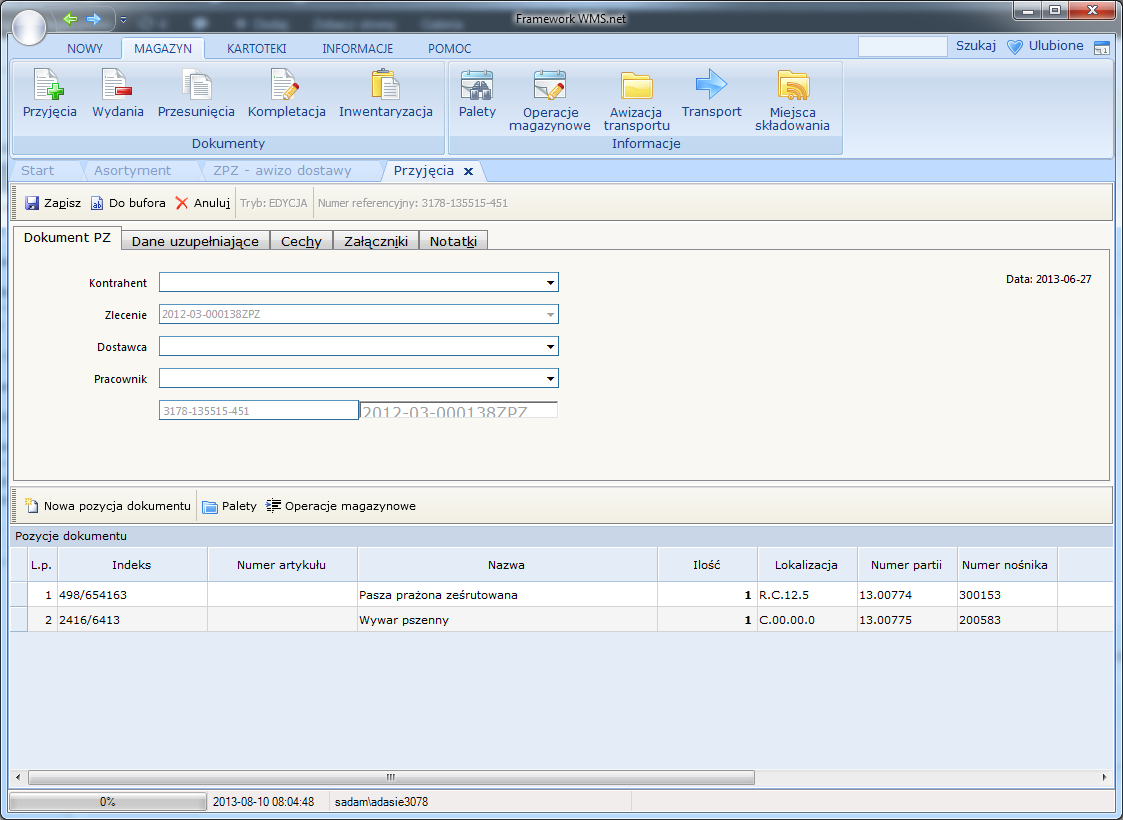Image resolution: width=1123 pixels, height=820 pixels.
Task: Click carrier number 200583
Action: pyautogui.click(x=1006, y=620)
